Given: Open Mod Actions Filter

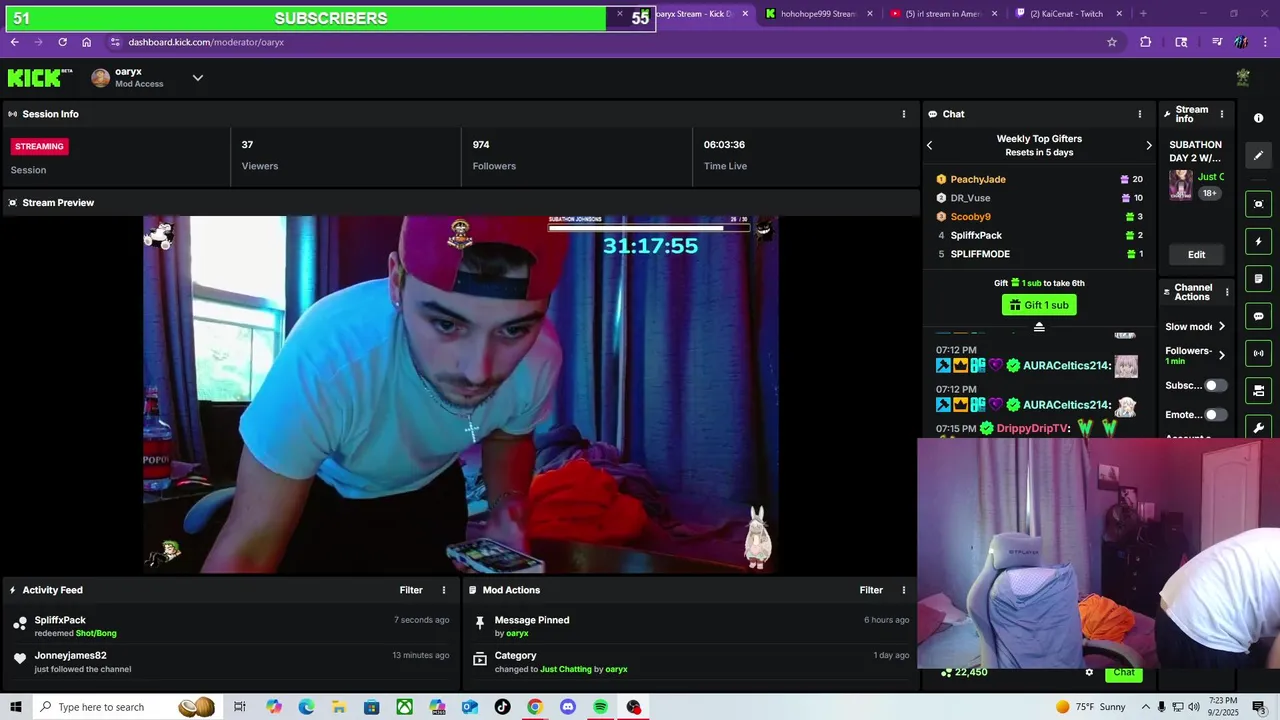Looking at the screenshot, I should click(871, 590).
